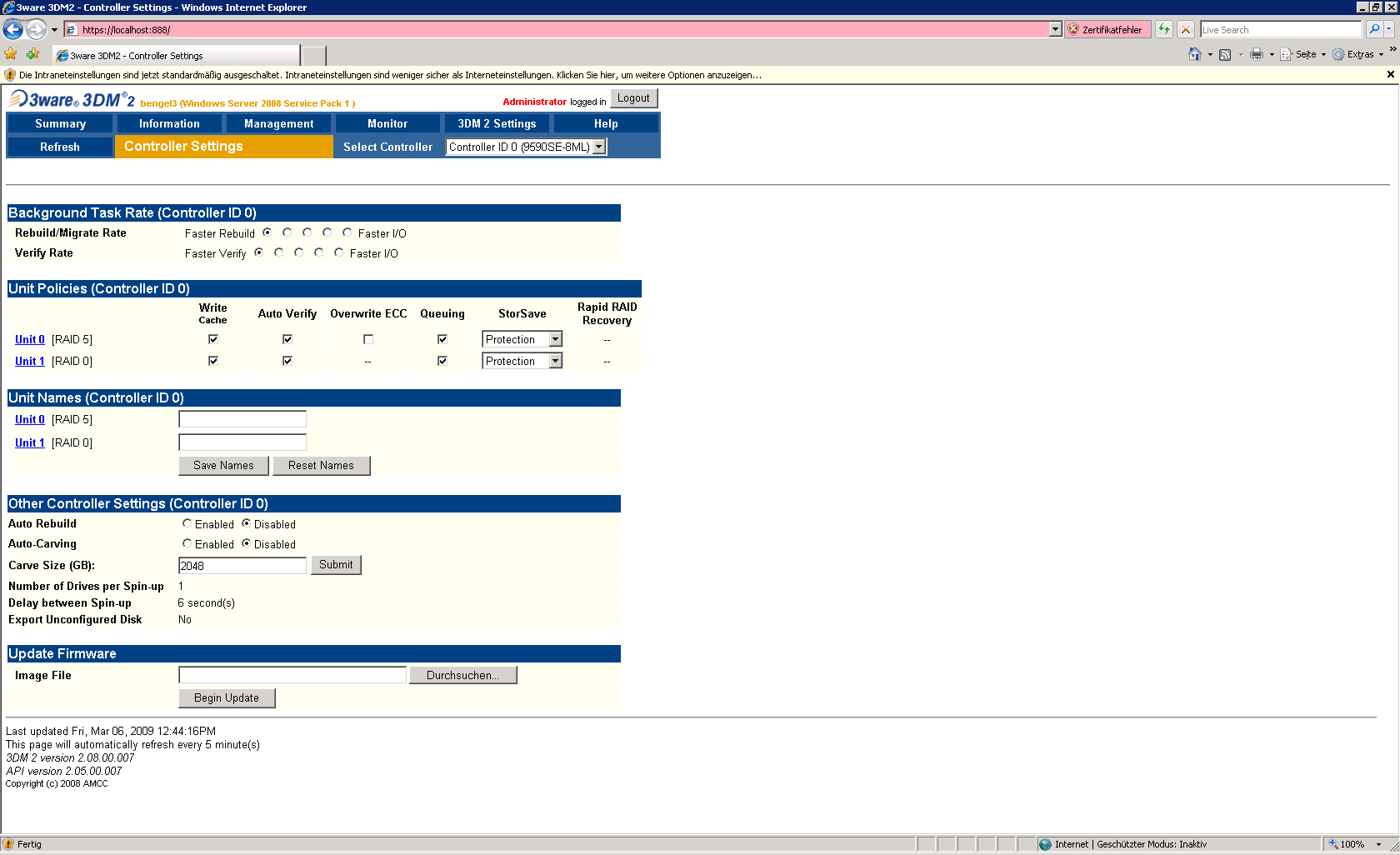Toggle Queuing for Unit 0
The width and height of the screenshot is (1400, 855).
click(x=442, y=339)
